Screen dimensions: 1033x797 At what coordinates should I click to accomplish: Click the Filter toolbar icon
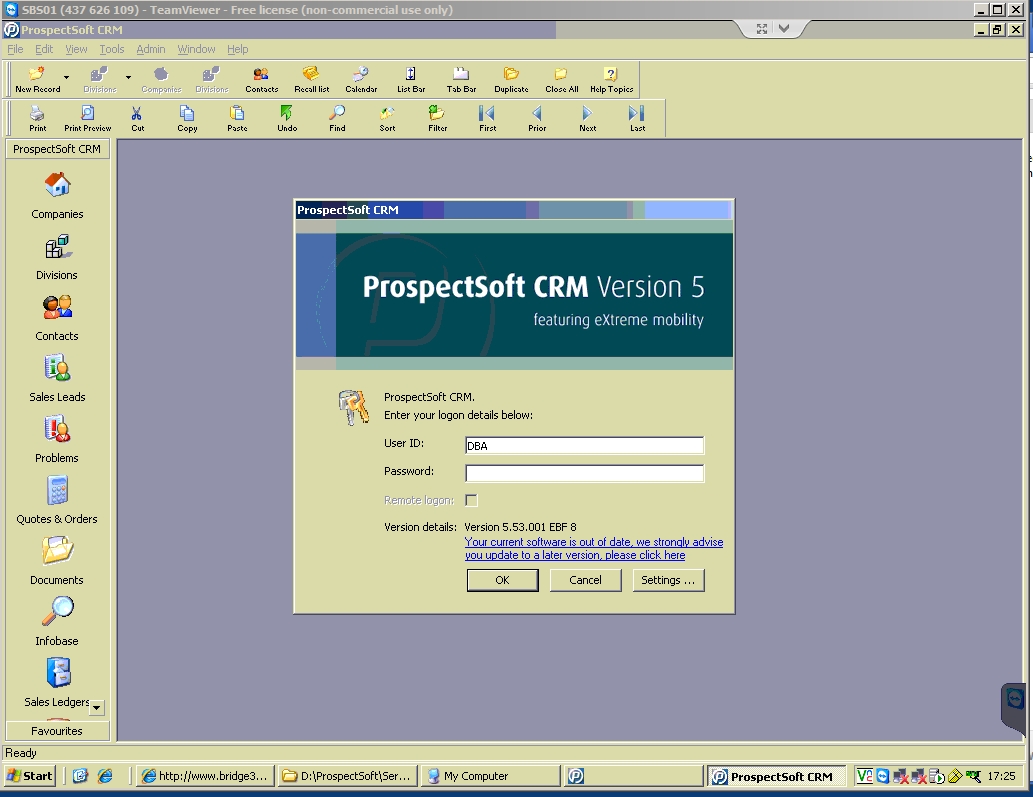coord(437,119)
